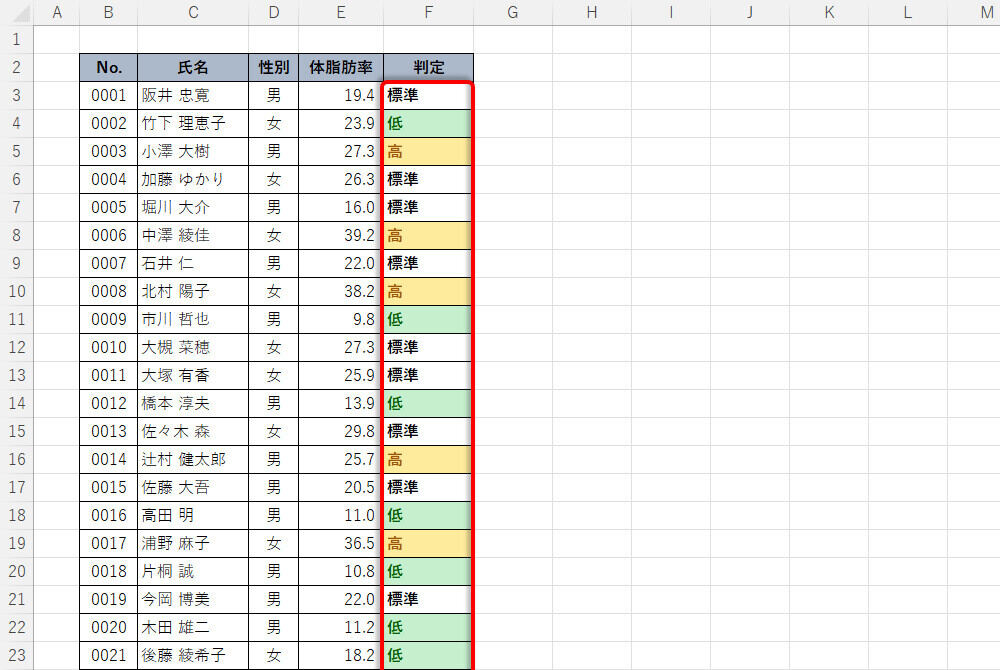Select body fat value 13.9
The height and width of the screenshot is (670, 1000).
341,404
